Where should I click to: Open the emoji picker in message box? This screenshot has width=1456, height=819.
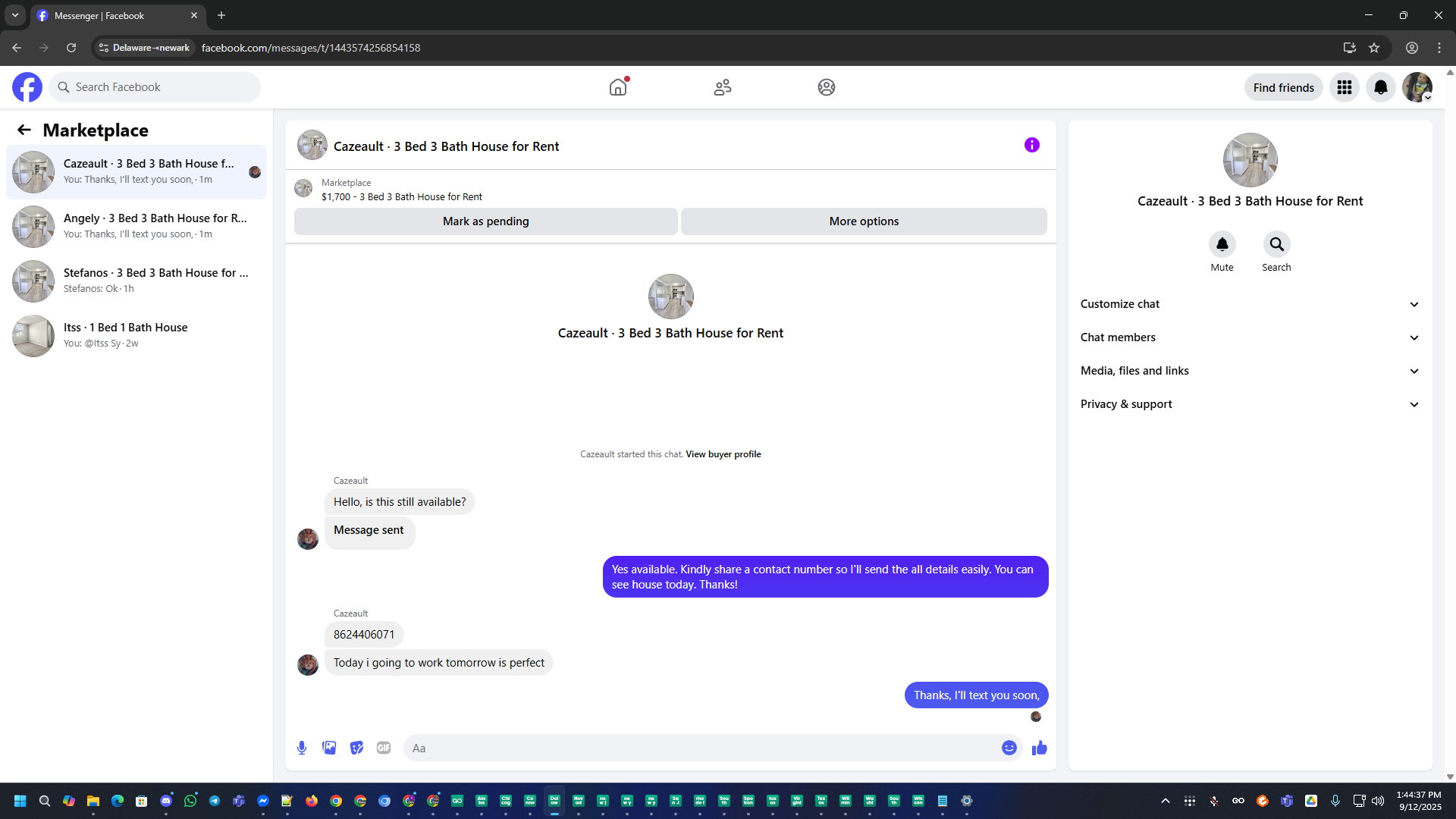pos(1009,748)
